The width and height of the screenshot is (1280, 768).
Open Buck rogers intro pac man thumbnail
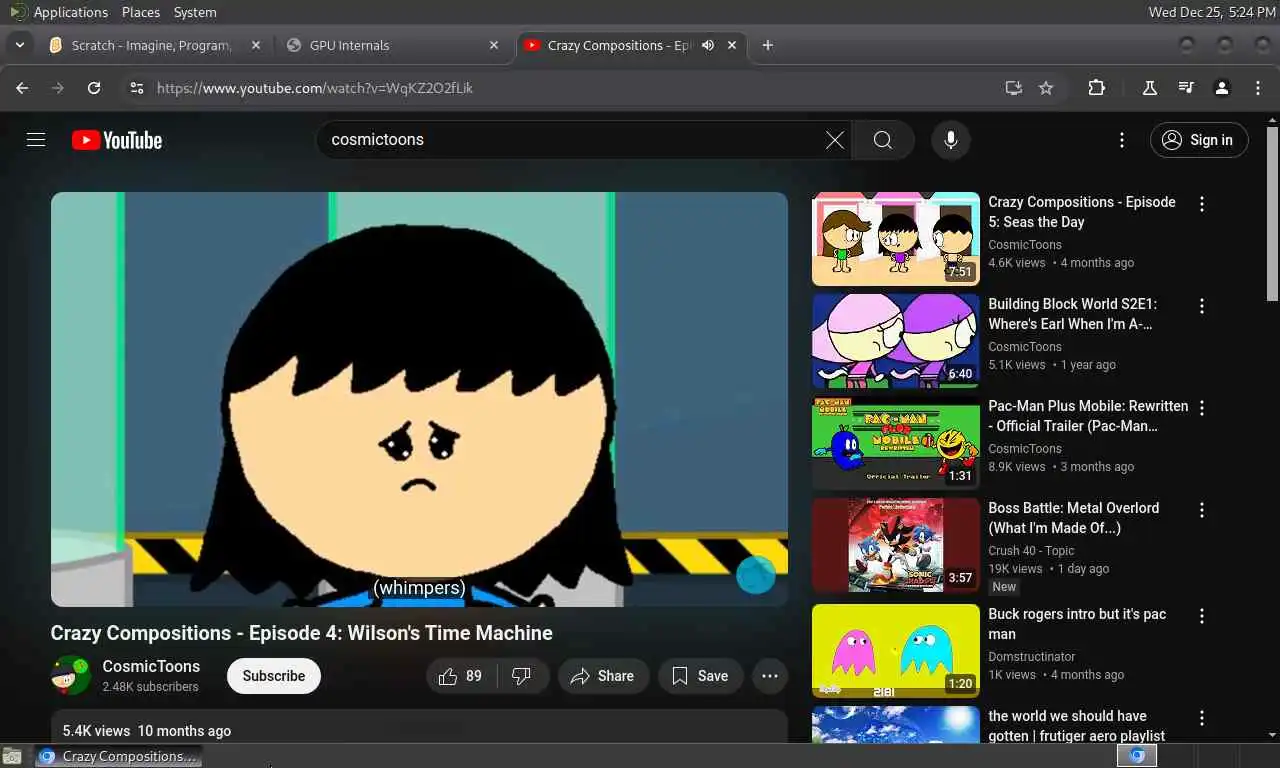[x=896, y=651]
